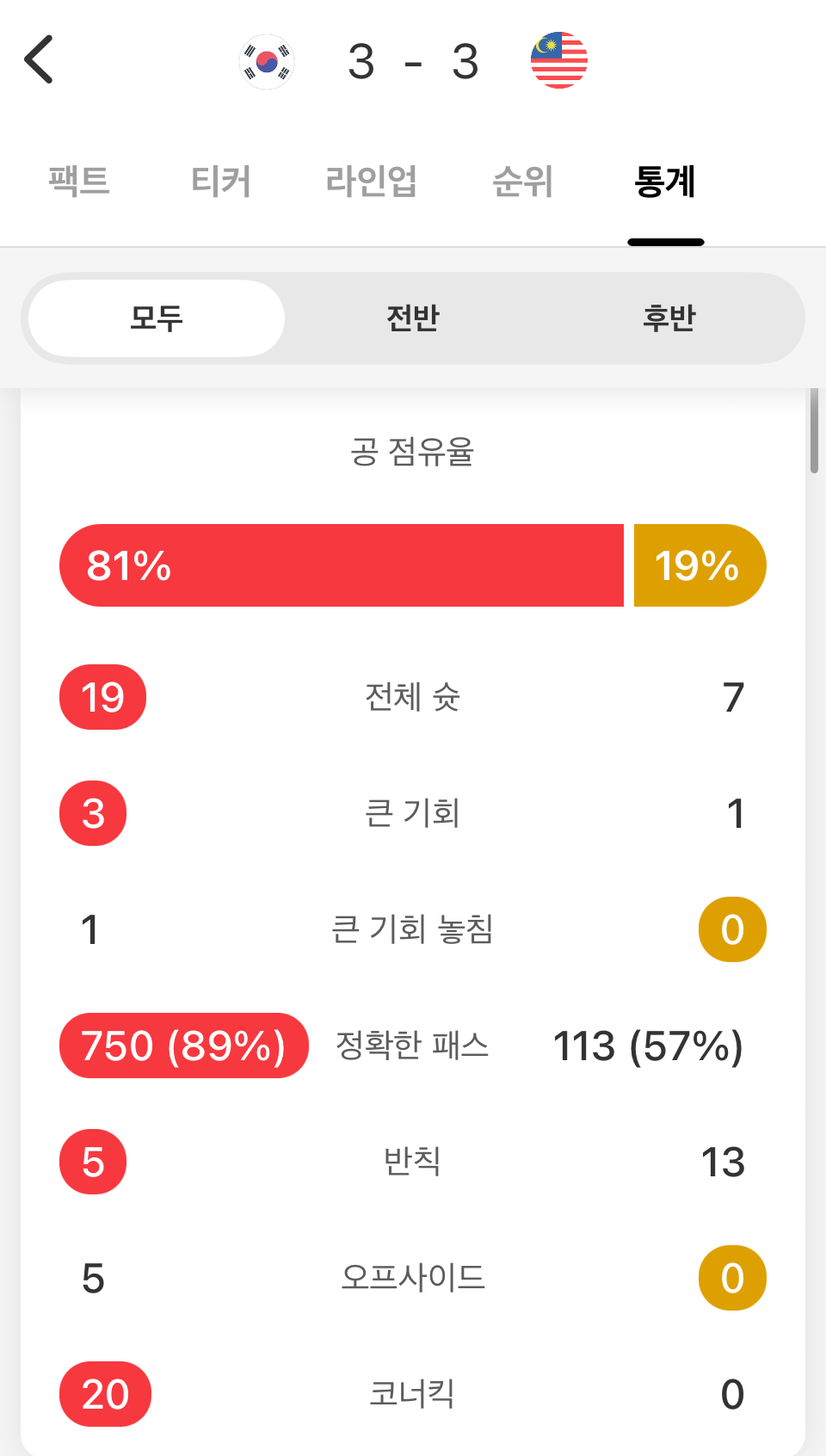826x1456 pixels.
Task: Open the South Korea team flag
Action: click(x=267, y=61)
